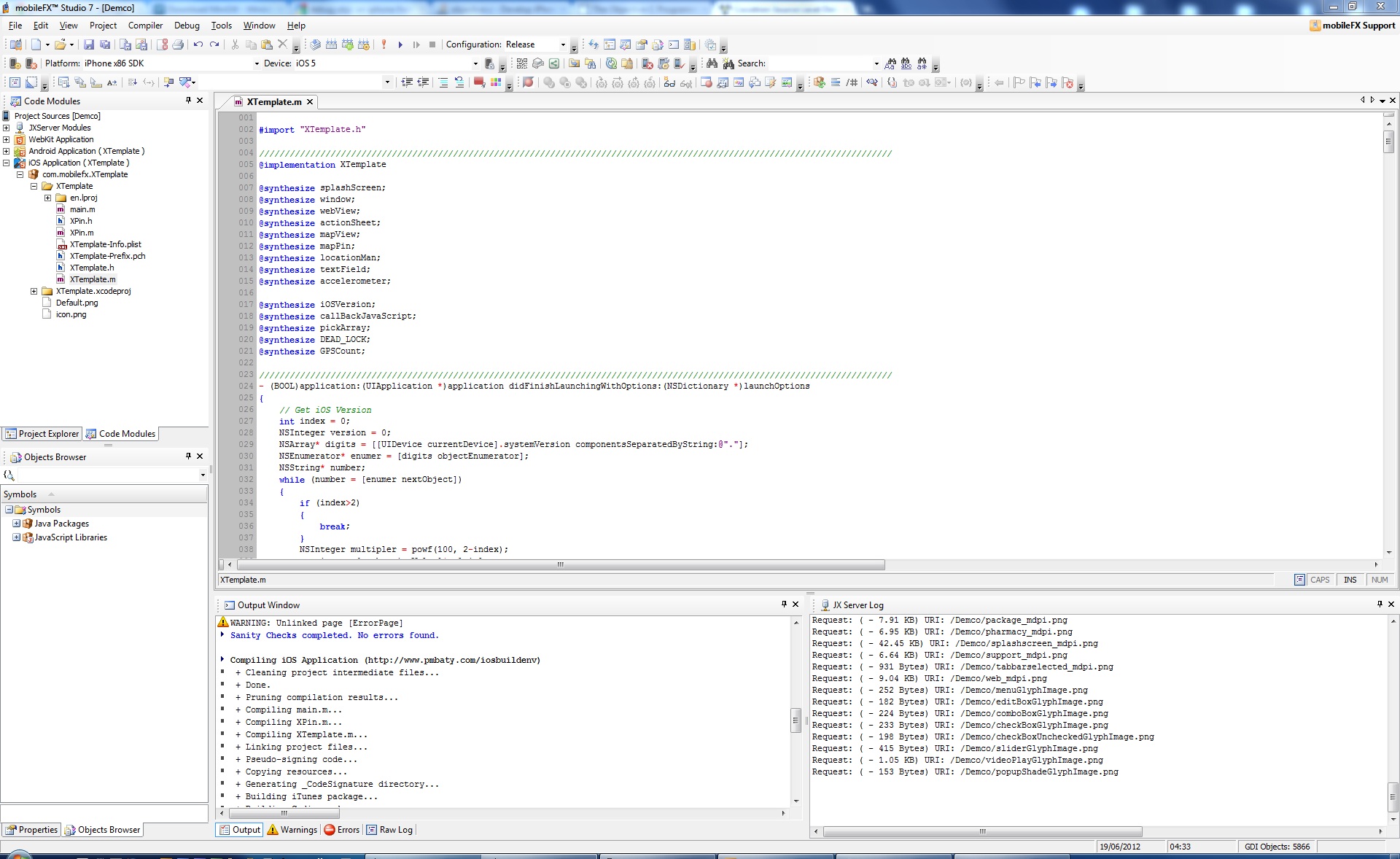Stop the build with the stop icon
This screenshot has width=1400, height=859.
(x=432, y=44)
